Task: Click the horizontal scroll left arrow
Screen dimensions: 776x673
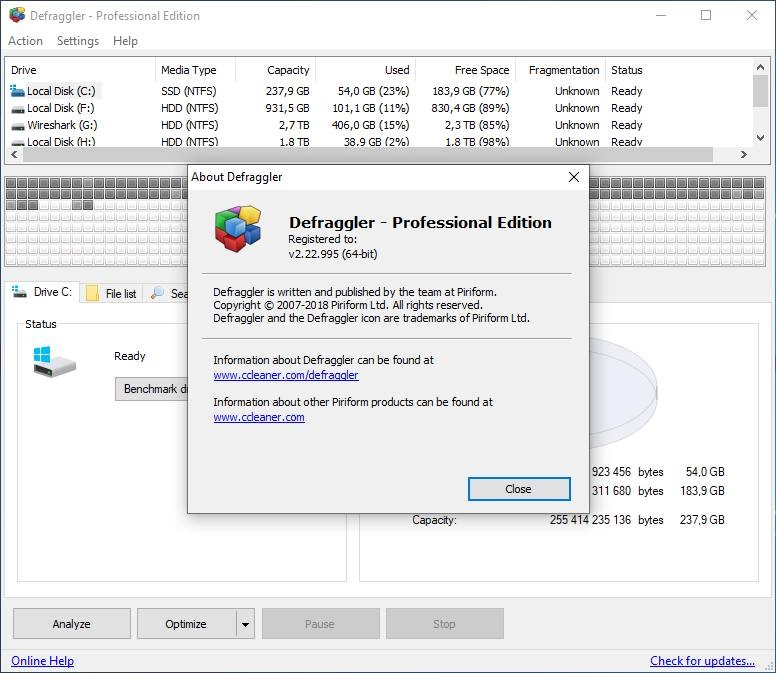Action: point(14,155)
